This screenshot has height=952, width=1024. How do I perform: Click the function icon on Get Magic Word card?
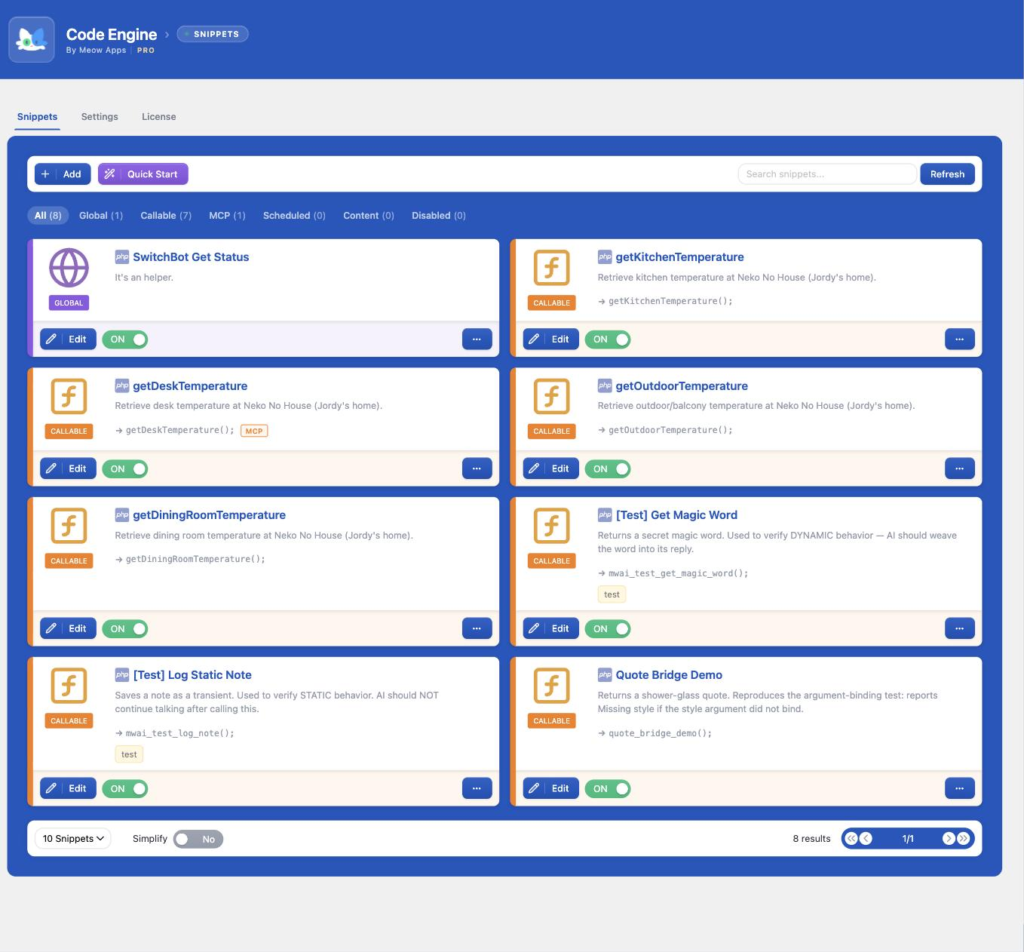[x=551, y=526]
